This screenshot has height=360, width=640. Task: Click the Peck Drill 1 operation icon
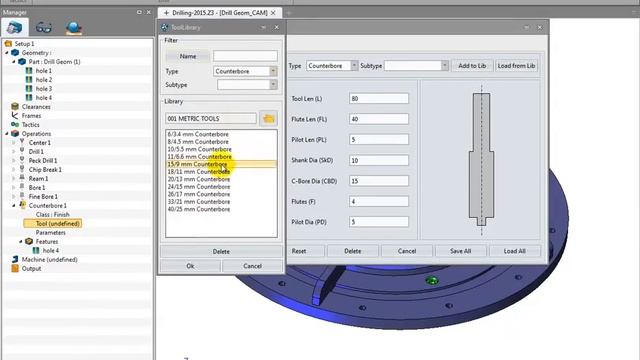[x=22, y=160]
